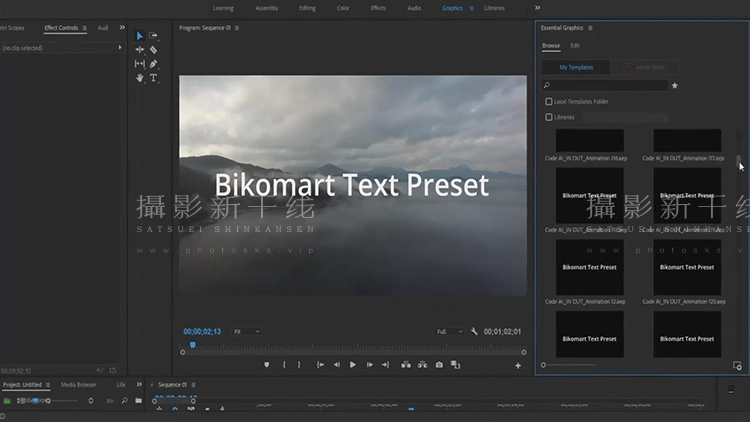
Task: Open the Graphics workspace menu icon
Action: point(472,8)
